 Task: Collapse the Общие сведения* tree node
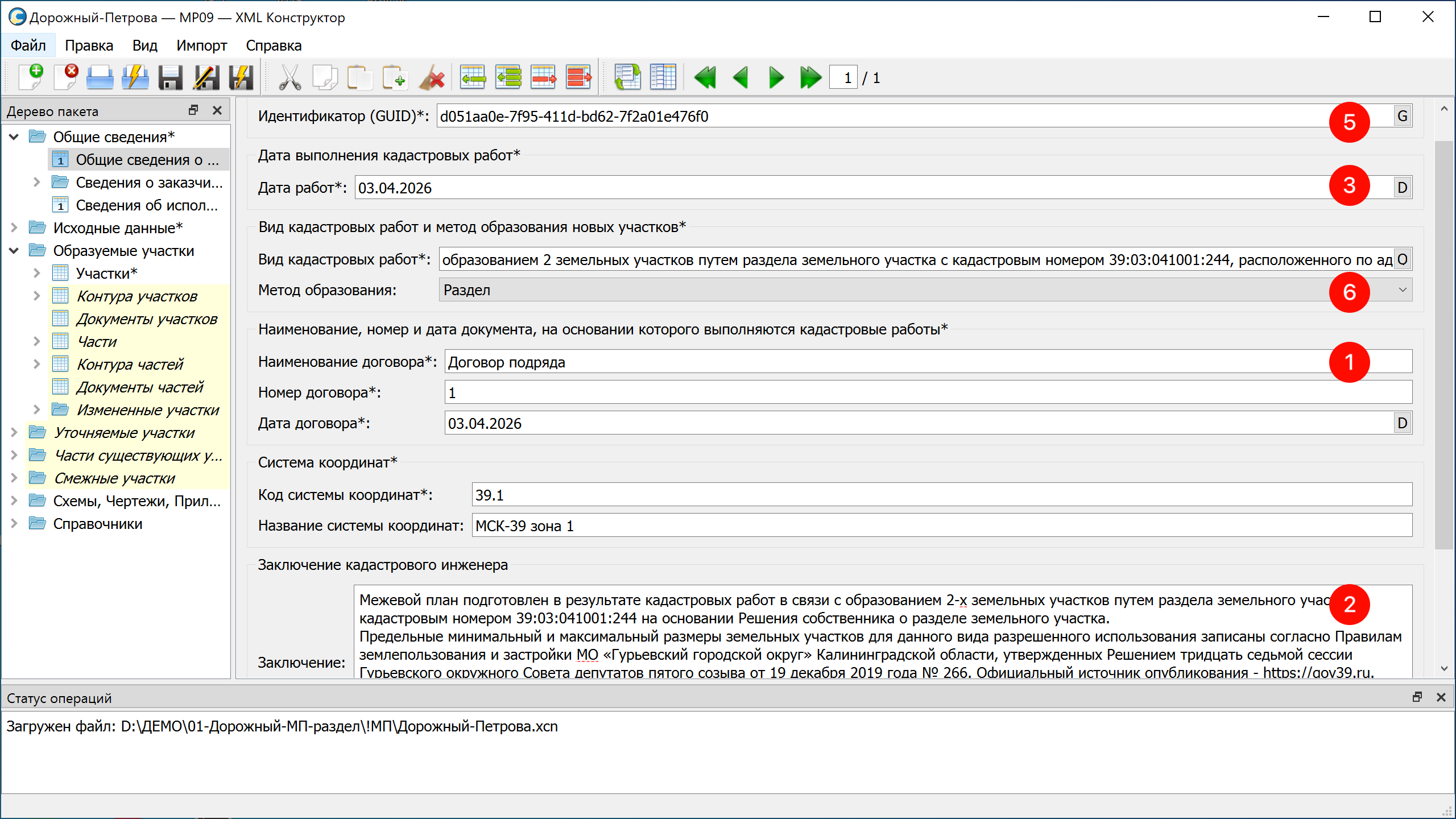point(14,136)
